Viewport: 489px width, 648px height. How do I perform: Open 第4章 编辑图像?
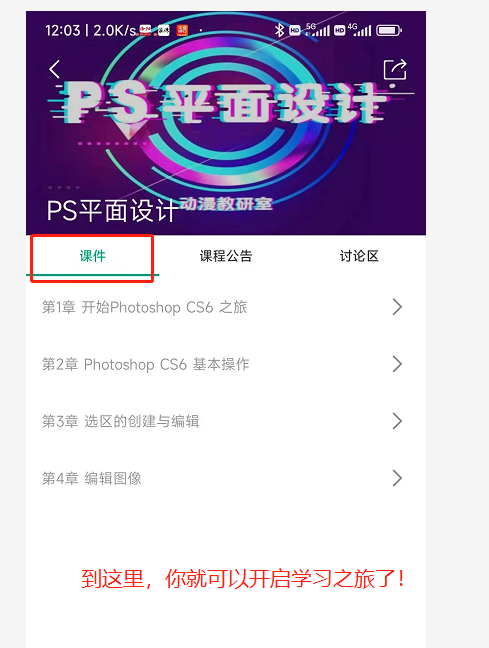pyautogui.click(x=226, y=478)
